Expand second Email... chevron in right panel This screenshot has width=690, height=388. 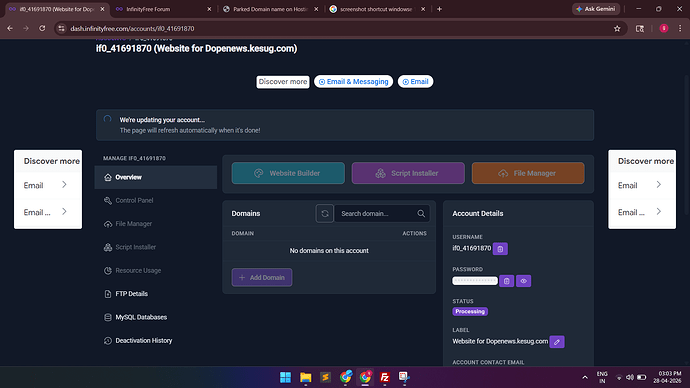[x=658, y=212]
